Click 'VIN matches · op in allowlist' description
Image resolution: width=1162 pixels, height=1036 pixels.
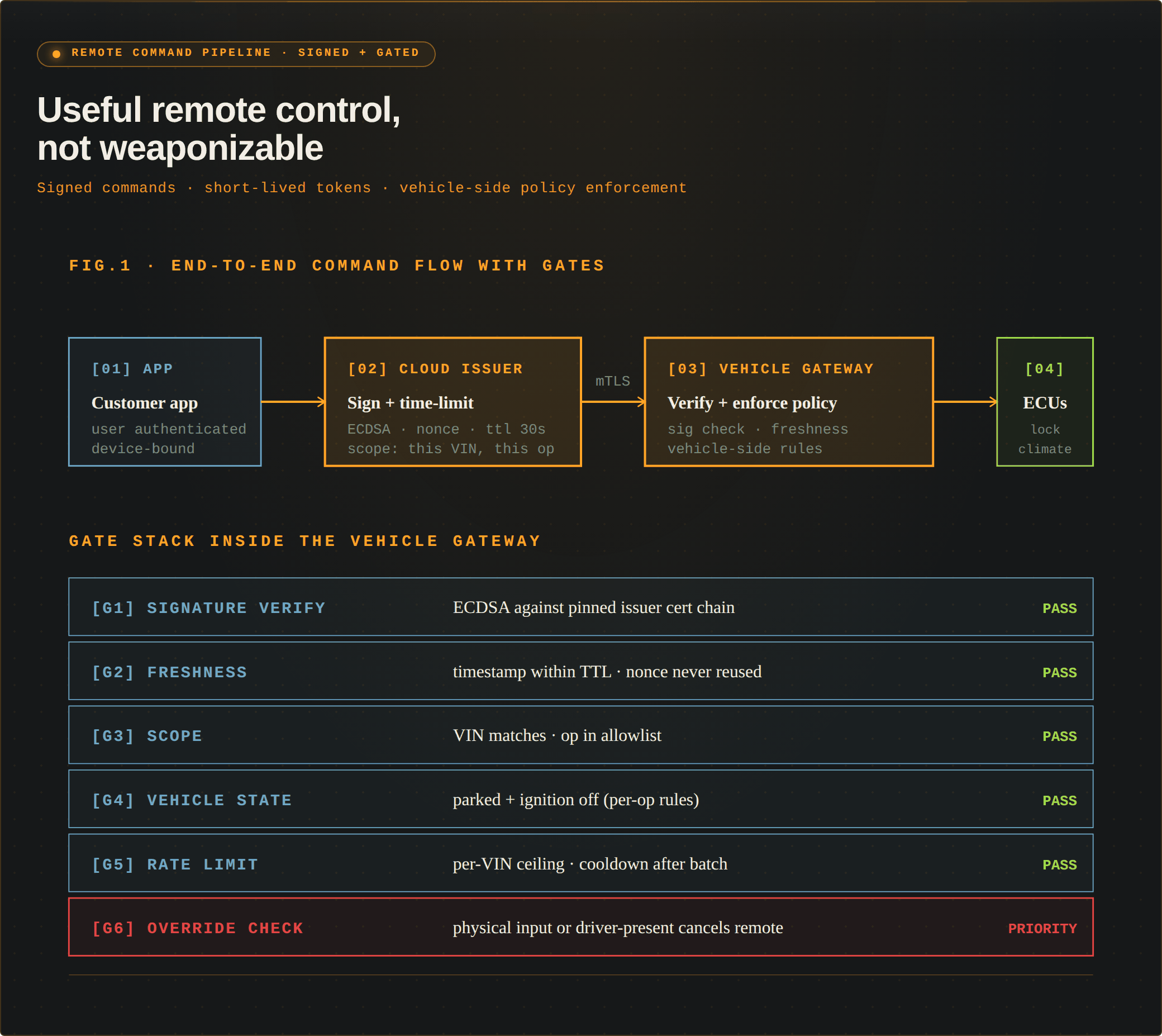557,736
